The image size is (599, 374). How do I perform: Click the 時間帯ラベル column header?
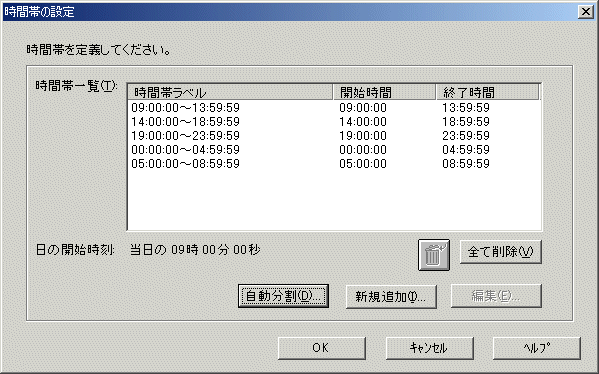click(230, 92)
